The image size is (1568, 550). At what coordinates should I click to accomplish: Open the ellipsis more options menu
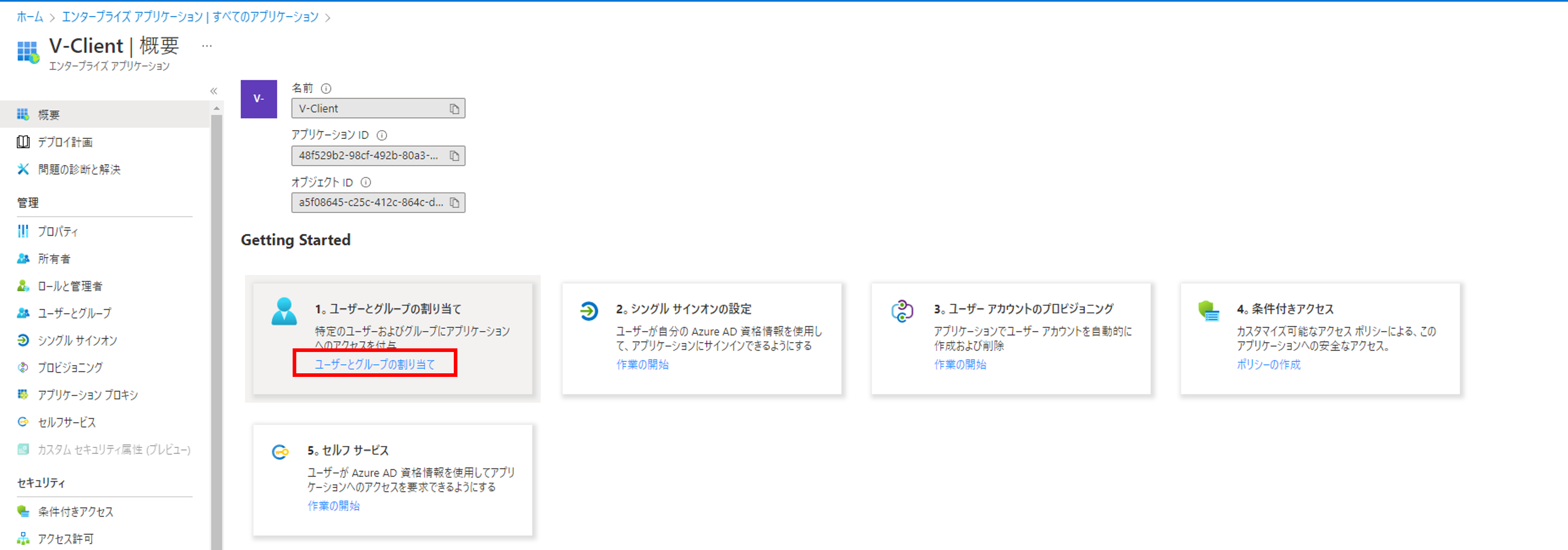tap(207, 46)
